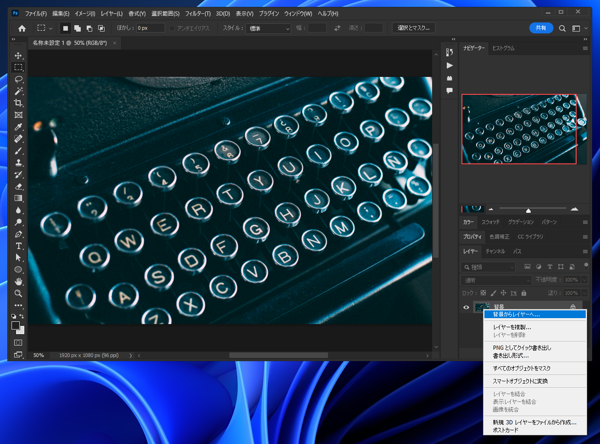Screen dimensions: 600x444
Task: Swap width and height arrows icon
Action: (x=337, y=28)
